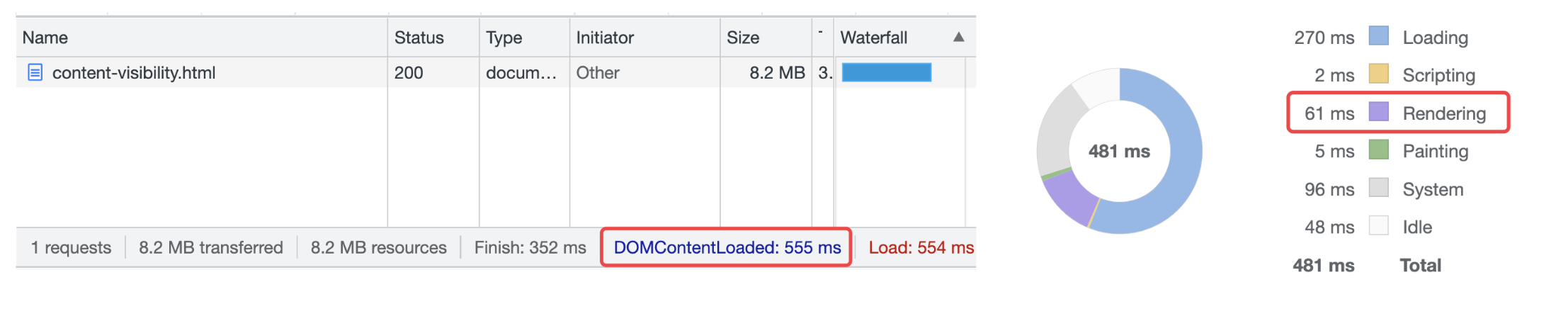The width and height of the screenshot is (1568, 316).
Task: Sort by the Size column header
Action: point(743,38)
